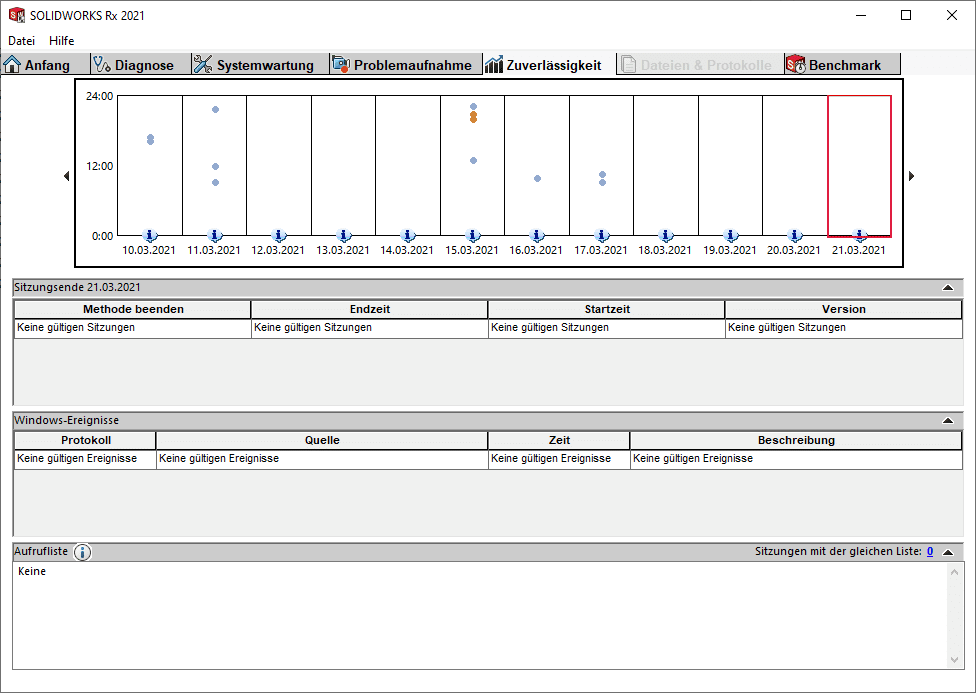976x693 pixels.
Task: Open the Hilfe menu
Action: coord(62,41)
